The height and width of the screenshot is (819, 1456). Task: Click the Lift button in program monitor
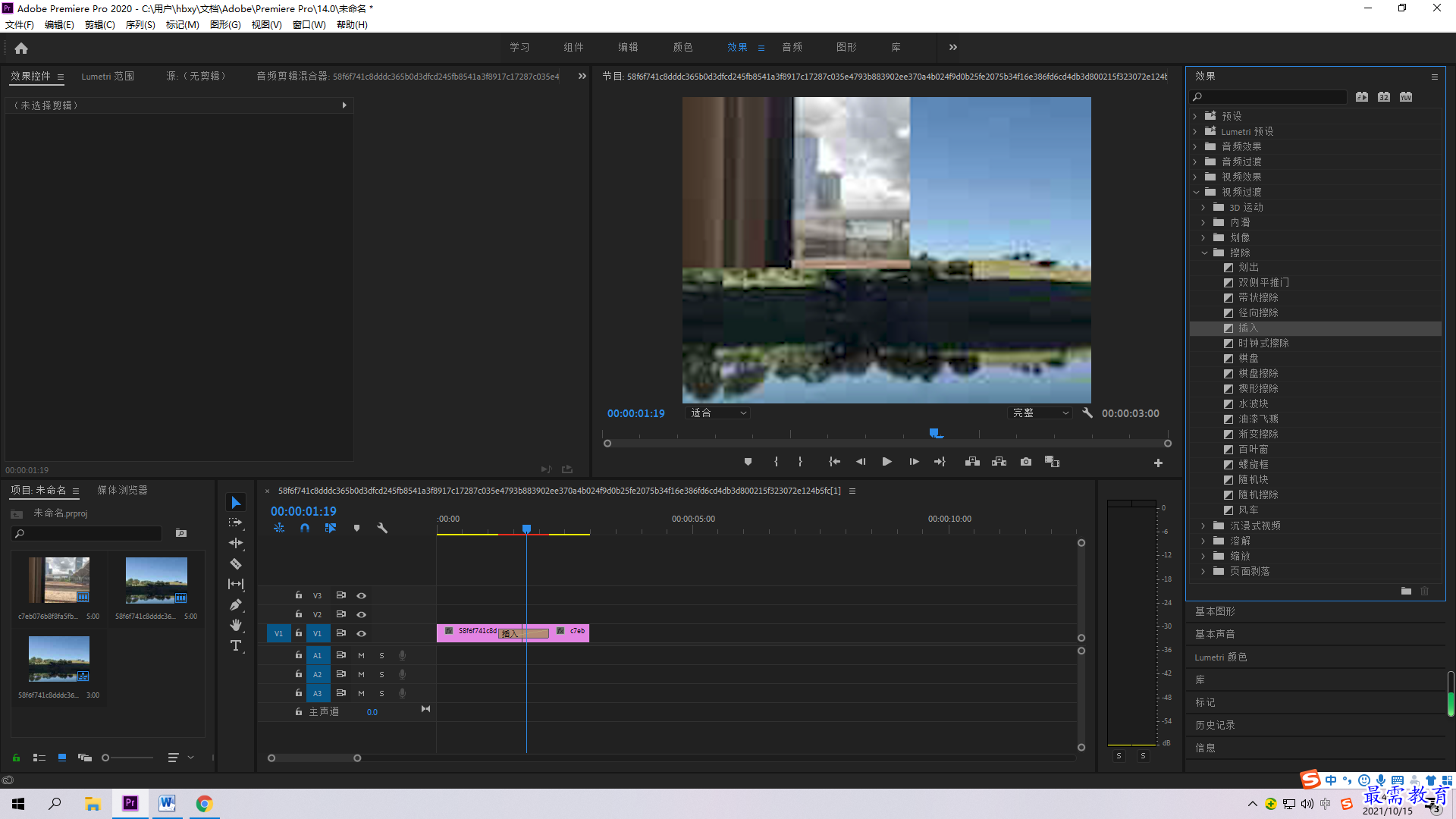click(972, 462)
